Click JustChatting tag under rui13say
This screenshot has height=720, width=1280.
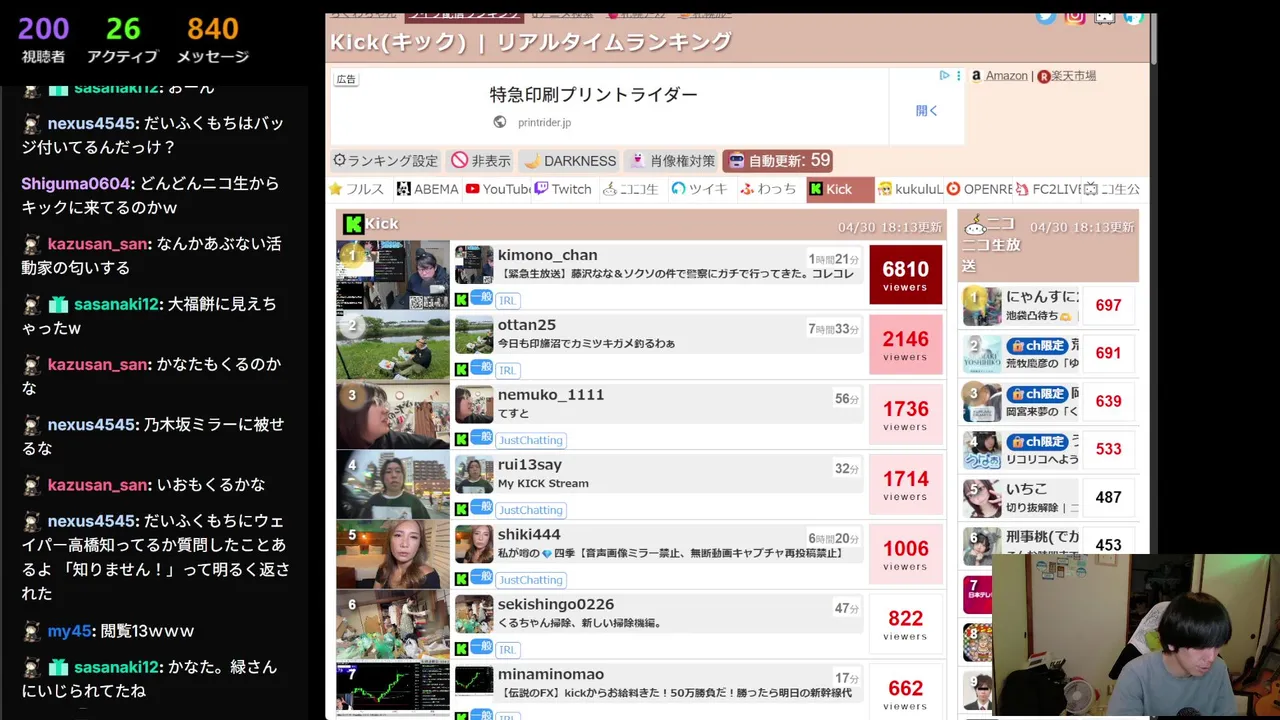coord(532,510)
